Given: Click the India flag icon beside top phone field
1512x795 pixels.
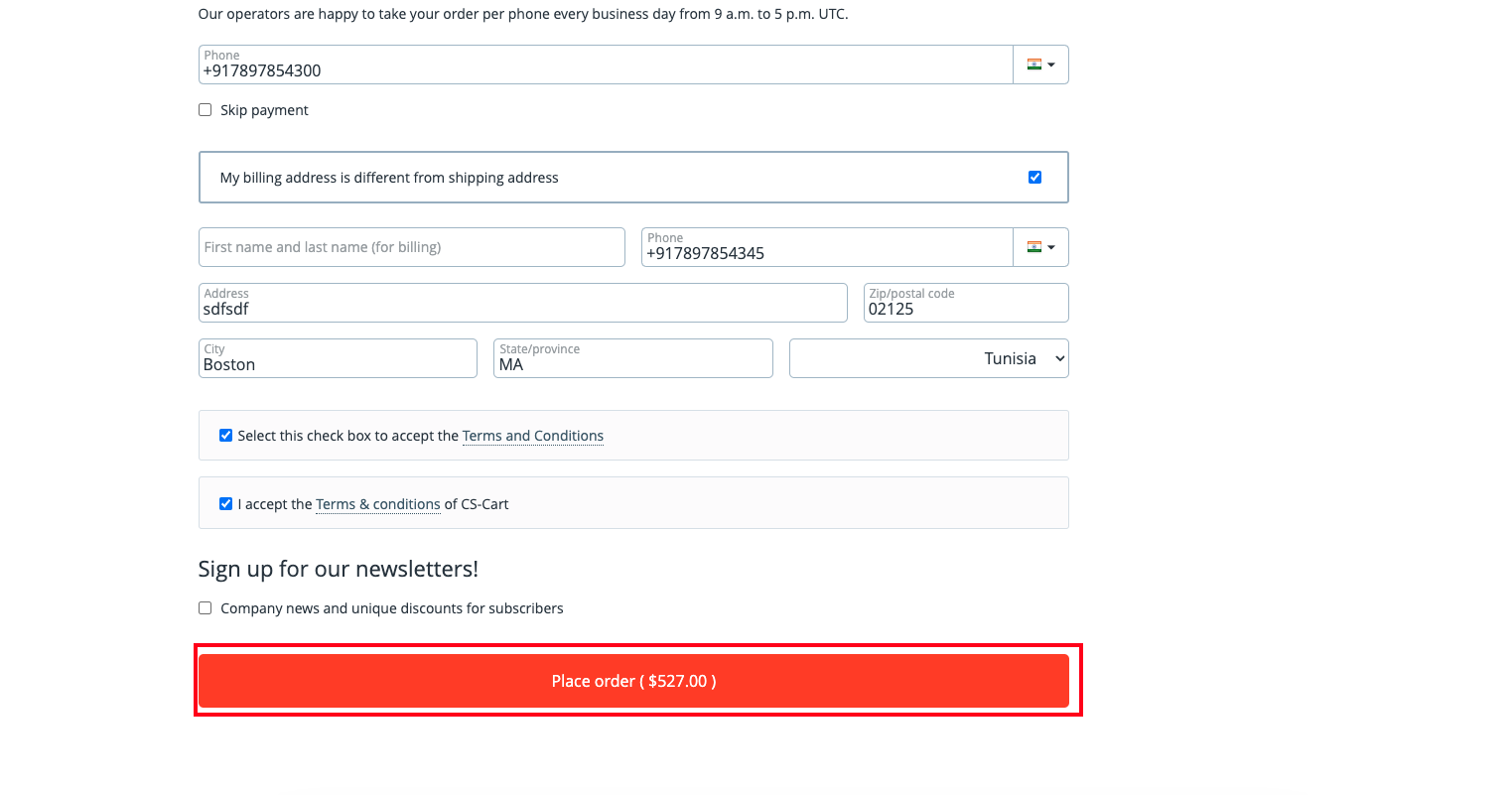Looking at the screenshot, I should tap(1034, 65).
